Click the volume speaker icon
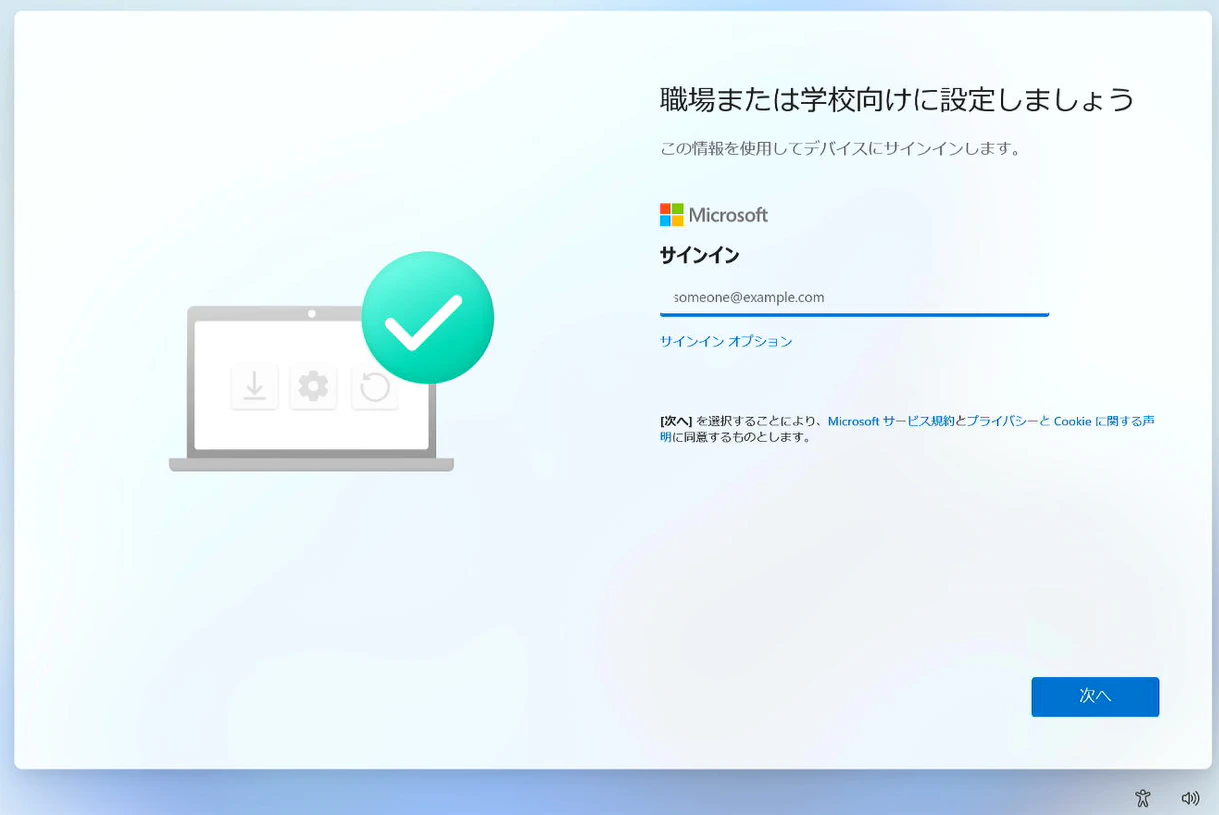 coord(1190,798)
